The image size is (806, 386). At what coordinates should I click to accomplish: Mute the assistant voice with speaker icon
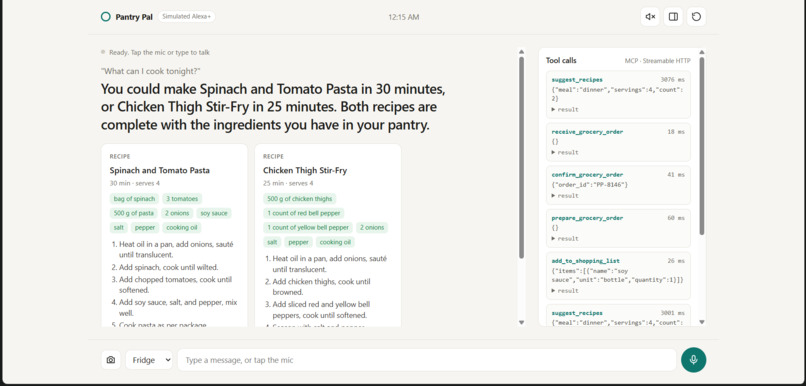coord(650,17)
